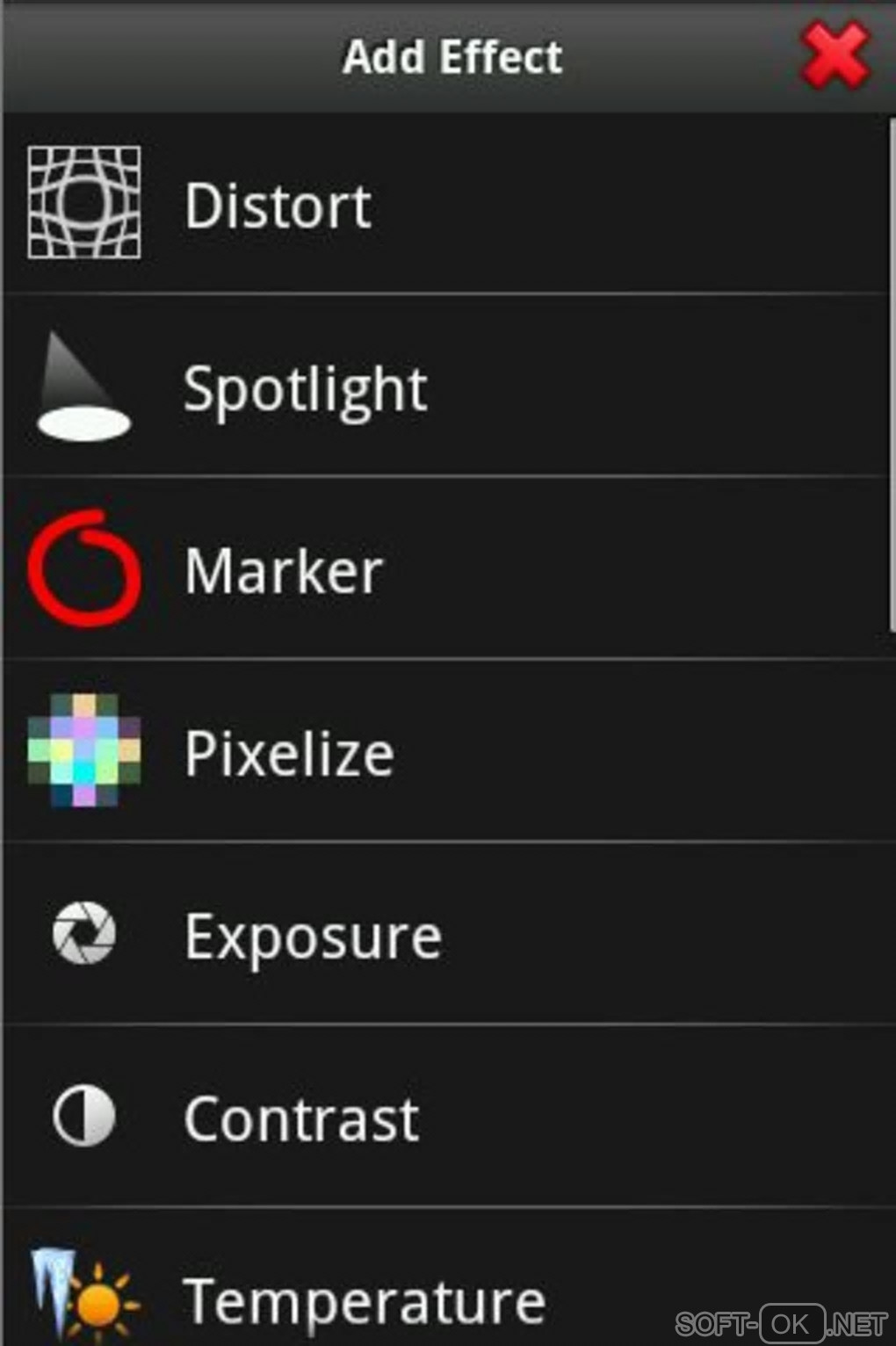Tap the colorful Pixelize icon

tap(84, 751)
